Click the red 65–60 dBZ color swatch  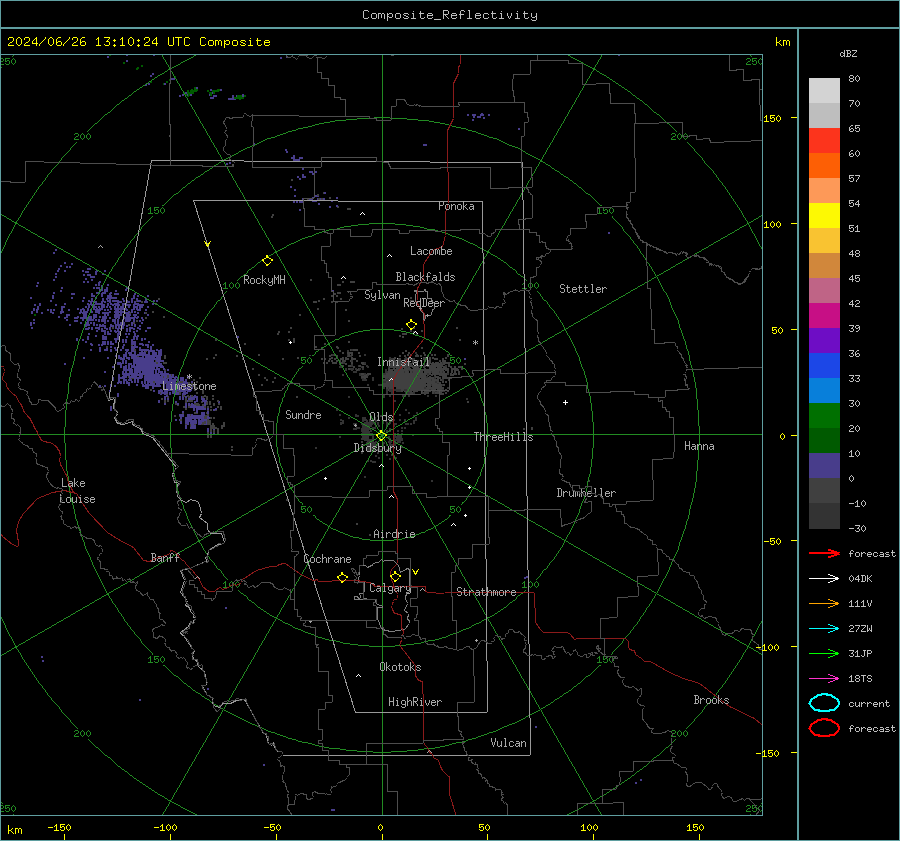[824, 141]
